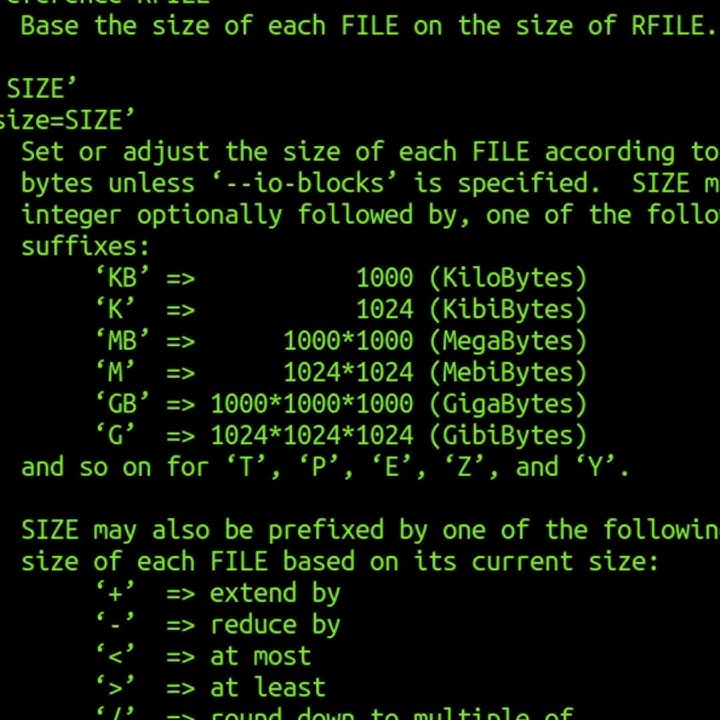Viewport: 720px width, 720px height.
Task: Click the '(MebiBytes)' text
Action: 508,372
